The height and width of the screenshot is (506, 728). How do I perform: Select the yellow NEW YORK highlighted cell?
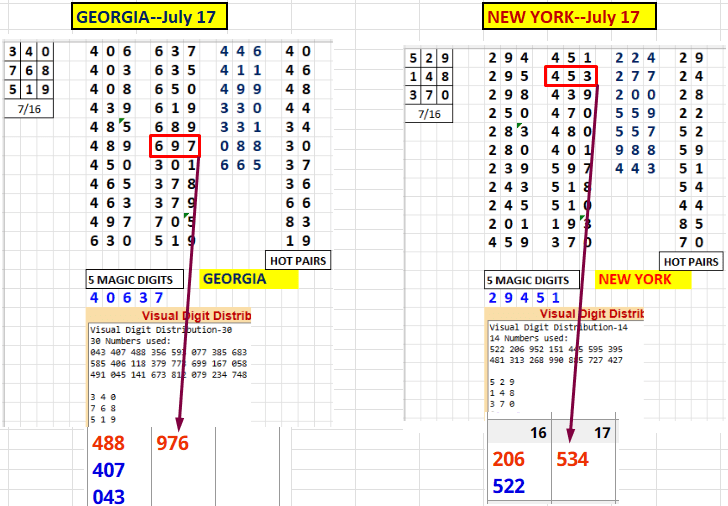(x=634, y=280)
